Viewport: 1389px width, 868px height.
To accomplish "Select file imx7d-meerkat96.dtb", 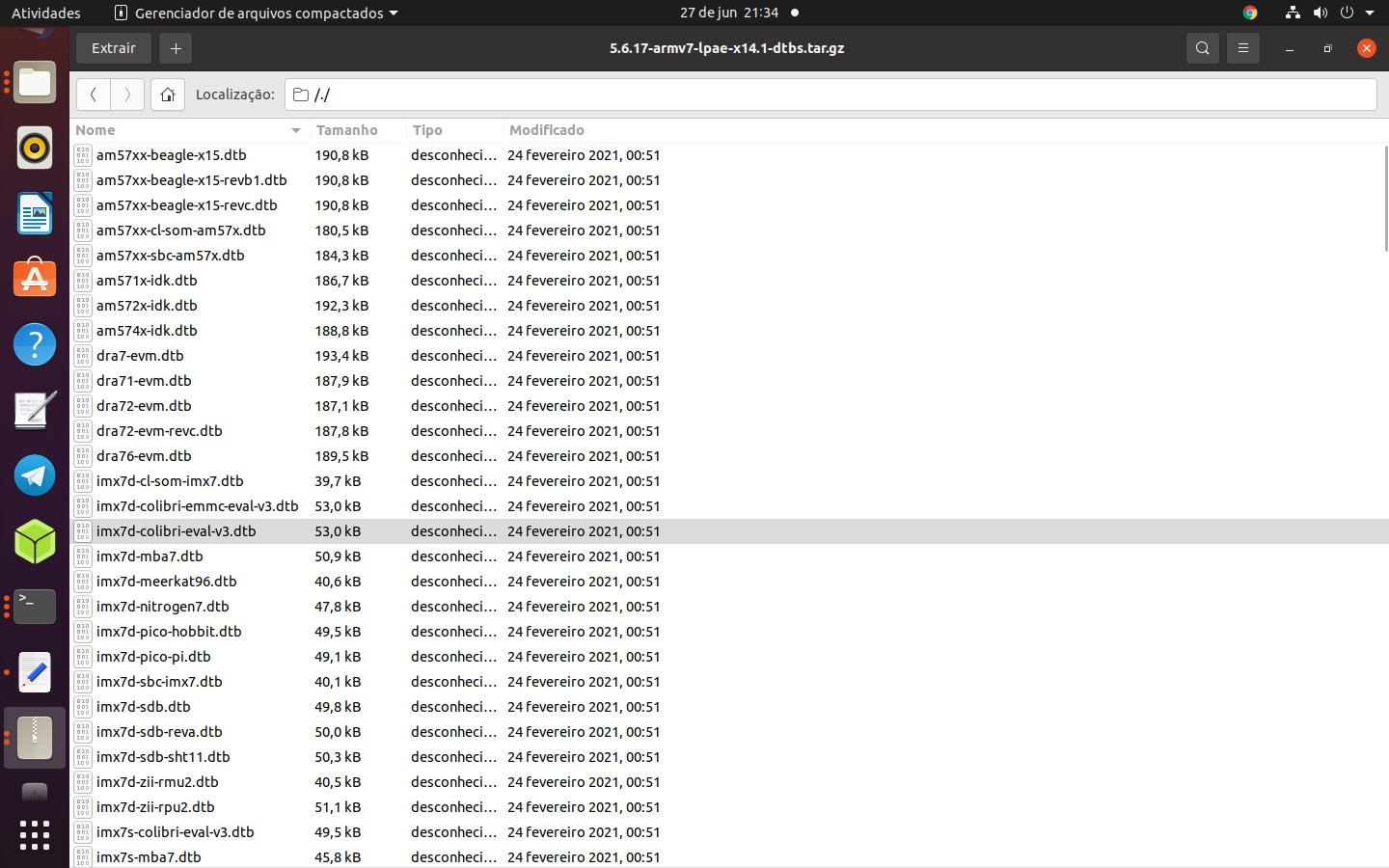I will pyautogui.click(x=730, y=582).
